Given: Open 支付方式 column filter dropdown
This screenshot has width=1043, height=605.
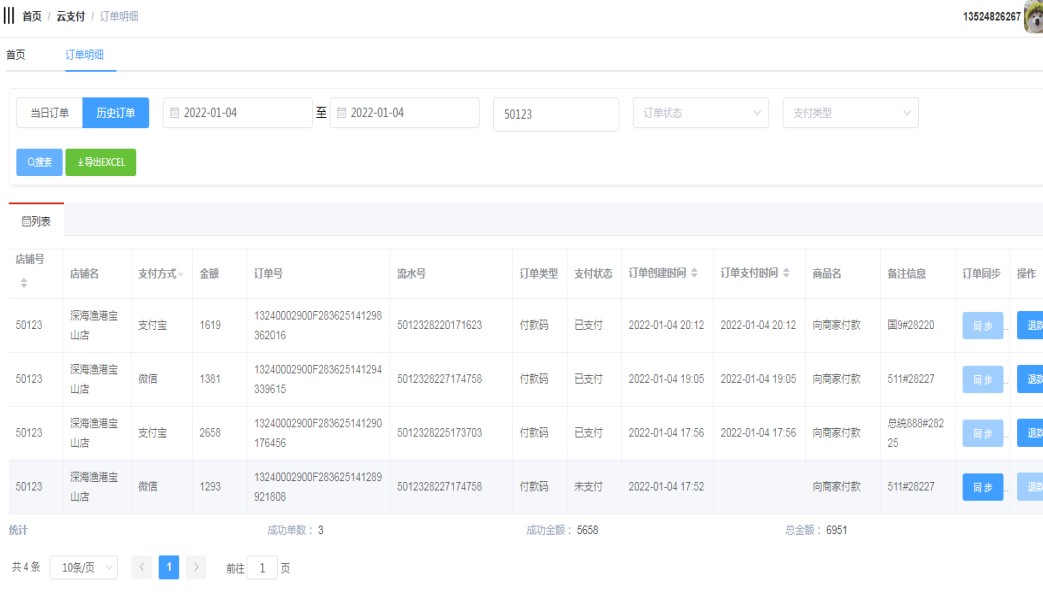Looking at the screenshot, I should tap(181, 274).
